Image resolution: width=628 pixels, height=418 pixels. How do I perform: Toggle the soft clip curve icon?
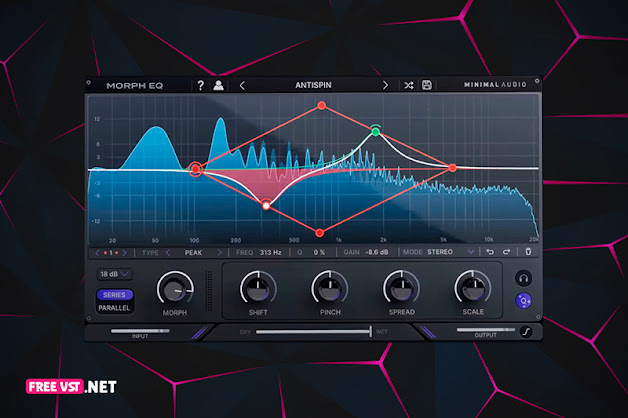click(x=526, y=332)
